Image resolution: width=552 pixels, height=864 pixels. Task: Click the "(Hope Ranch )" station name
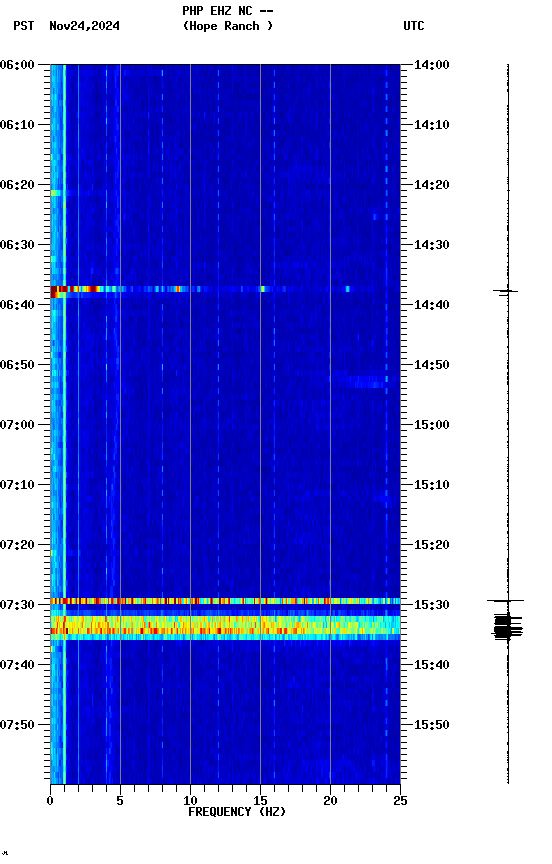pyautogui.click(x=228, y=26)
